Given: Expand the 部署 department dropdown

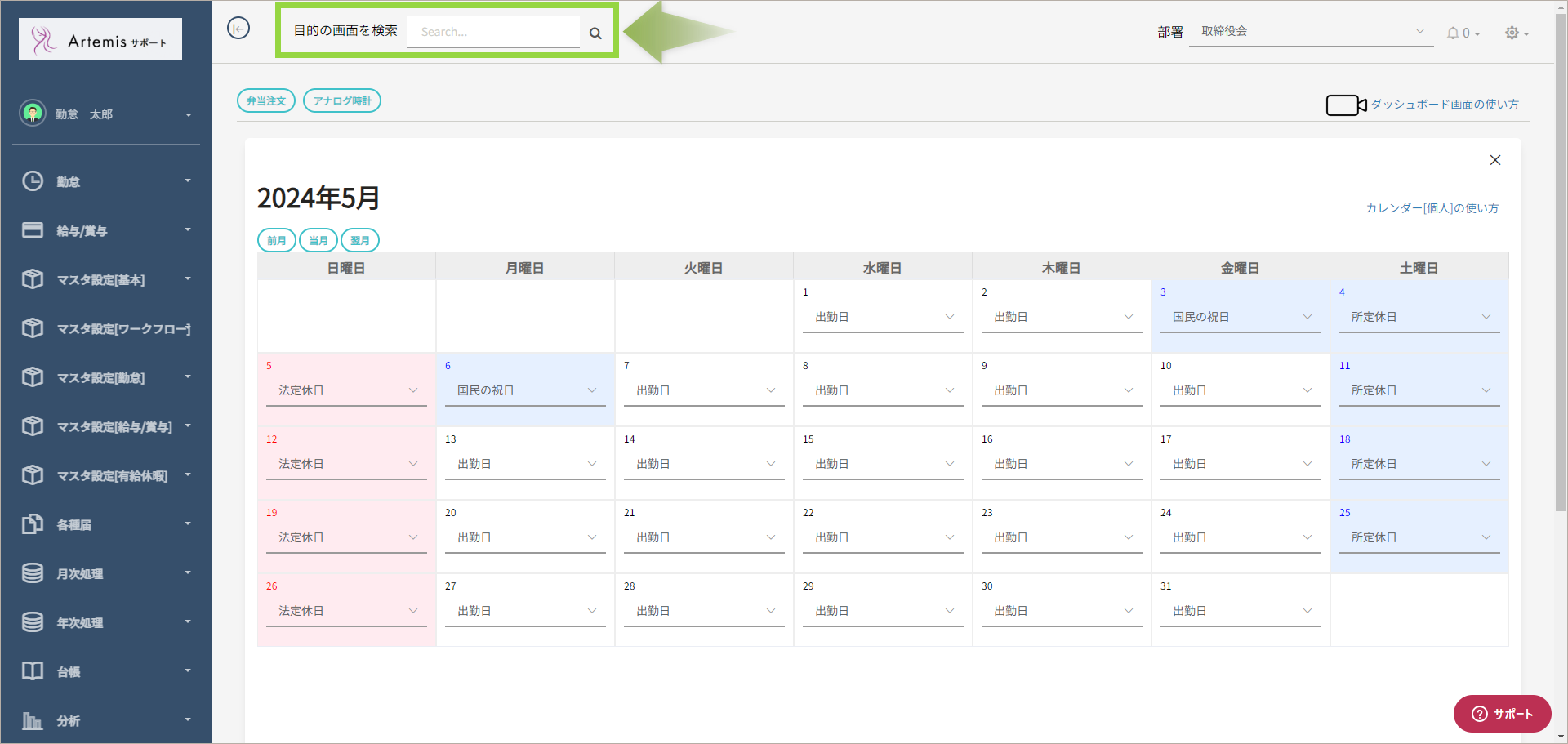Looking at the screenshot, I should [x=1311, y=32].
